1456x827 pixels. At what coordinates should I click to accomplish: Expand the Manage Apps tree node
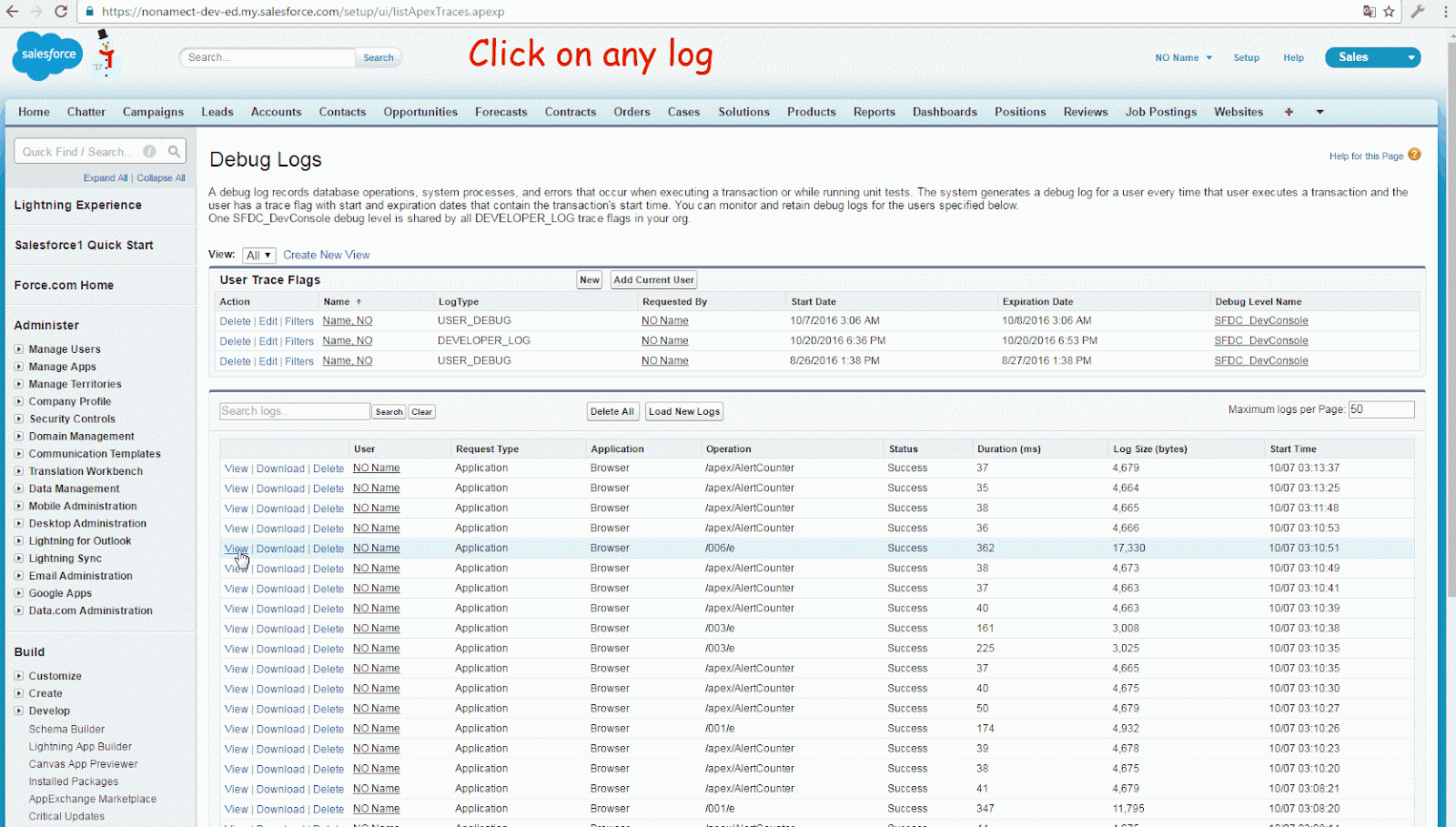point(18,367)
